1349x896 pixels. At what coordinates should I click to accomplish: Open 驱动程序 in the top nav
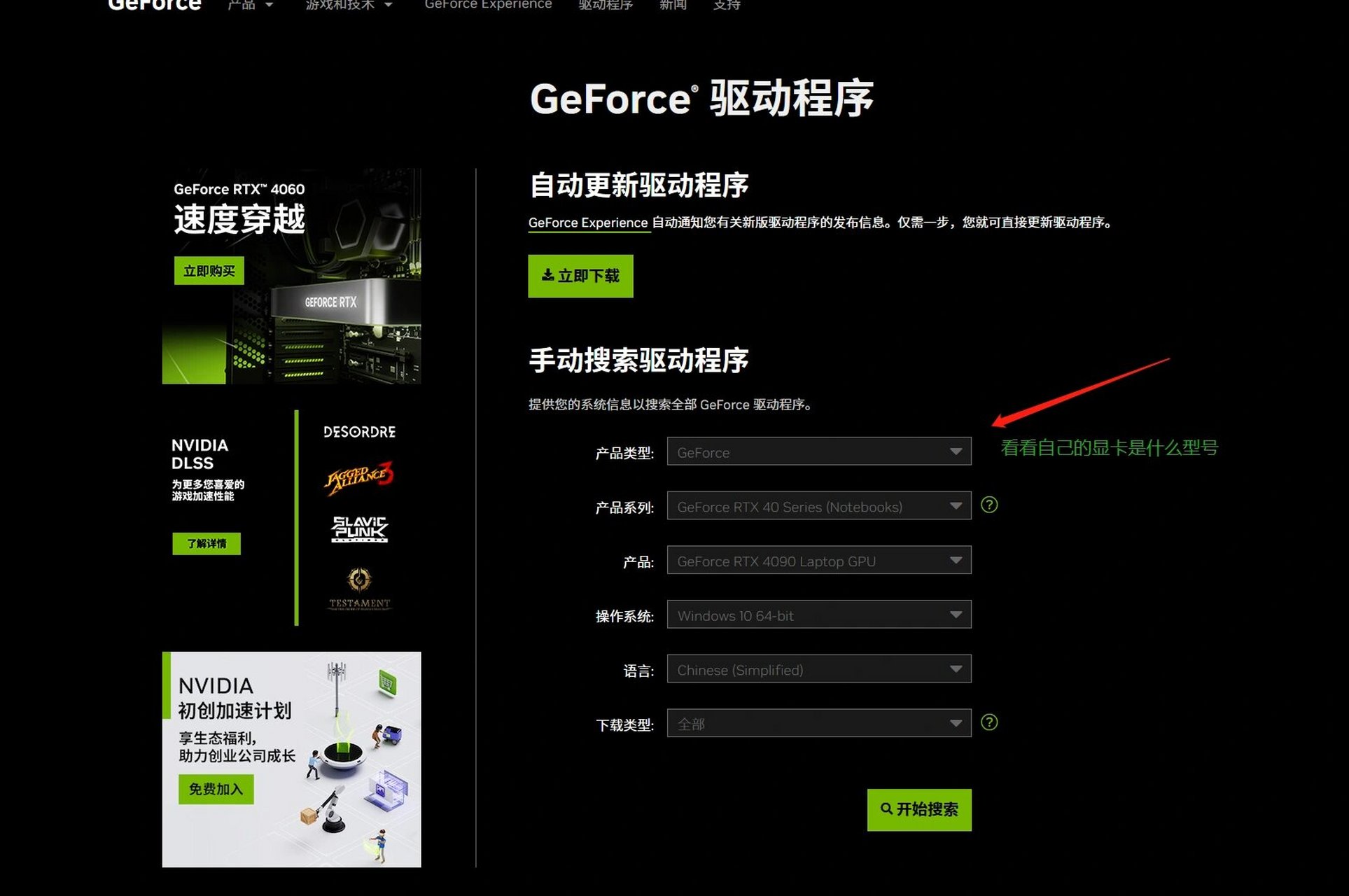tap(606, 5)
